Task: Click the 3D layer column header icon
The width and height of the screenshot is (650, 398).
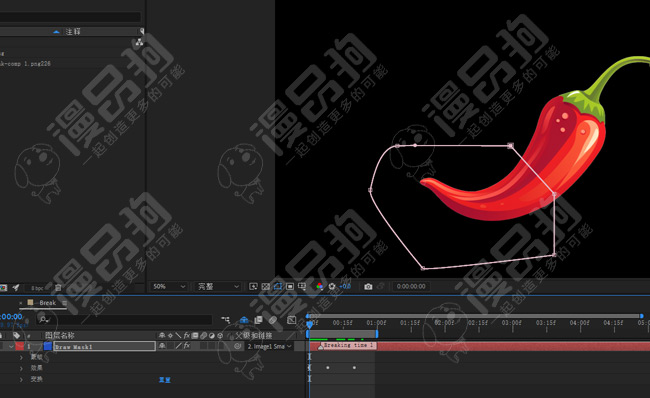Action: coord(220,335)
